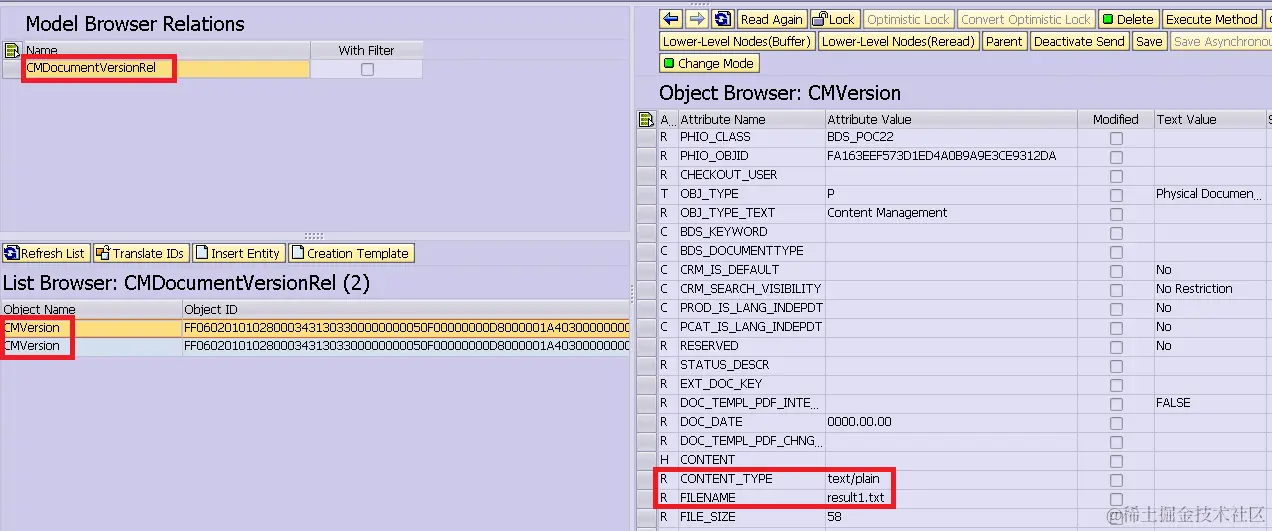The height and width of the screenshot is (531, 1272).
Task: Select the FILENAME attribute name
Action: point(707,498)
